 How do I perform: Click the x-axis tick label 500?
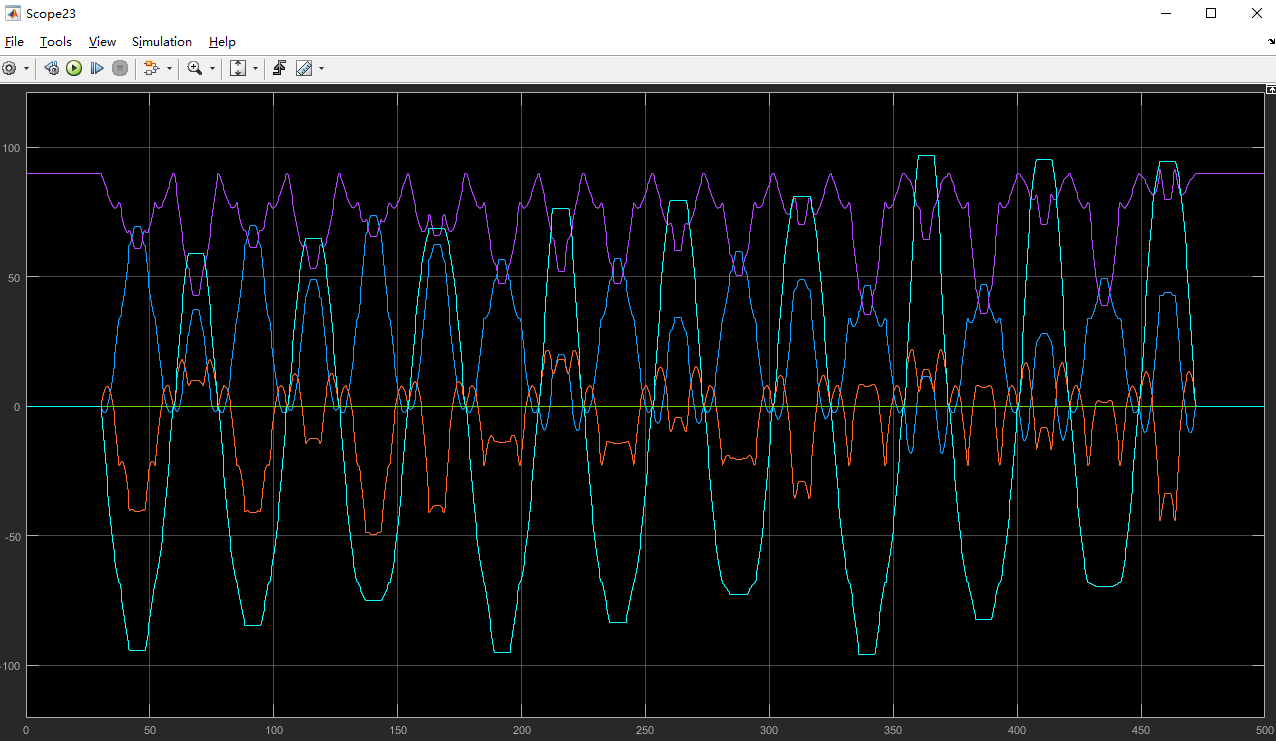[1264, 731]
